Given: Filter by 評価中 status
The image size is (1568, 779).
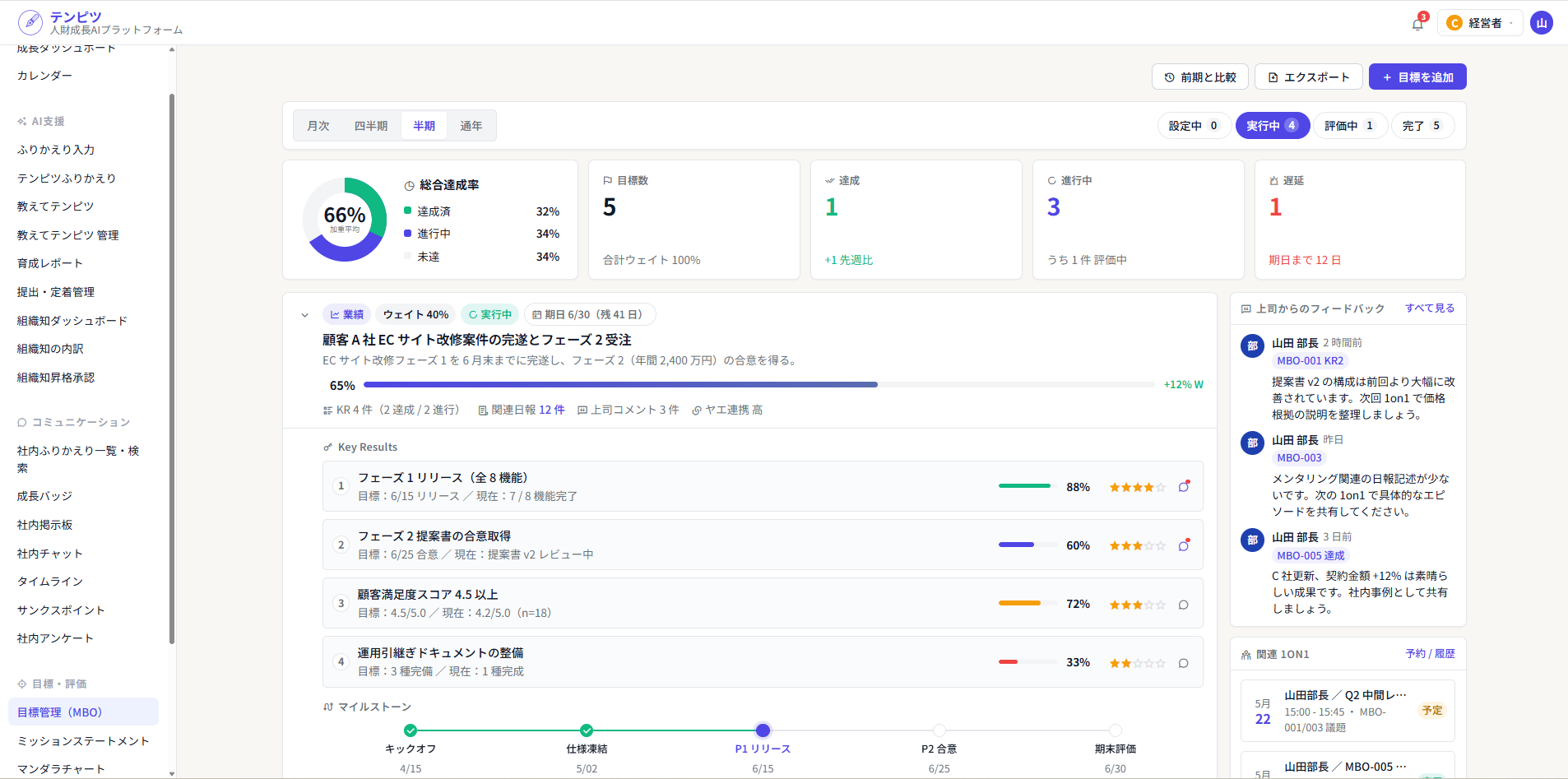Looking at the screenshot, I should click(1350, 126).
